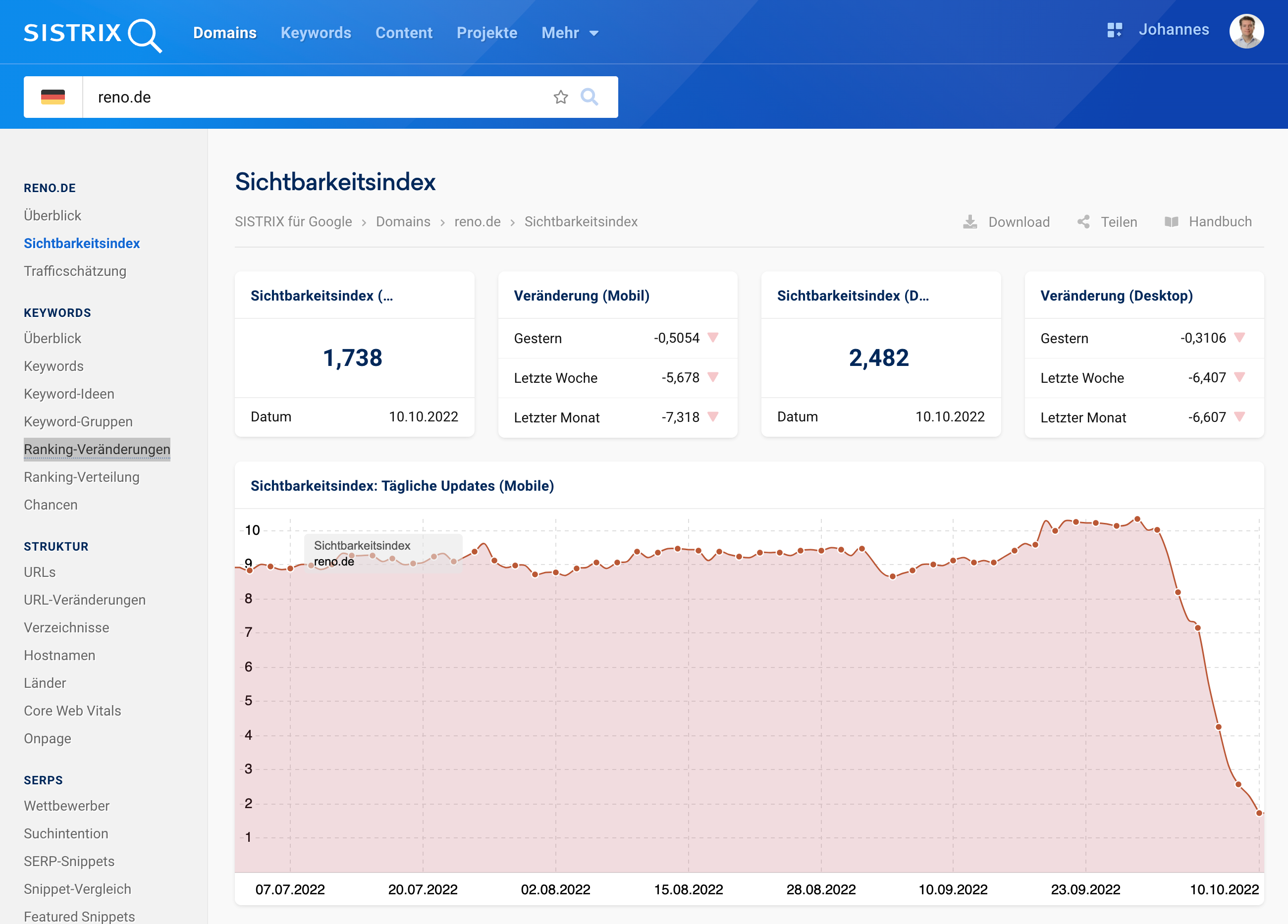Click the Gestern red arrow in Veränderung (Mobil)

tap(713, 338)
